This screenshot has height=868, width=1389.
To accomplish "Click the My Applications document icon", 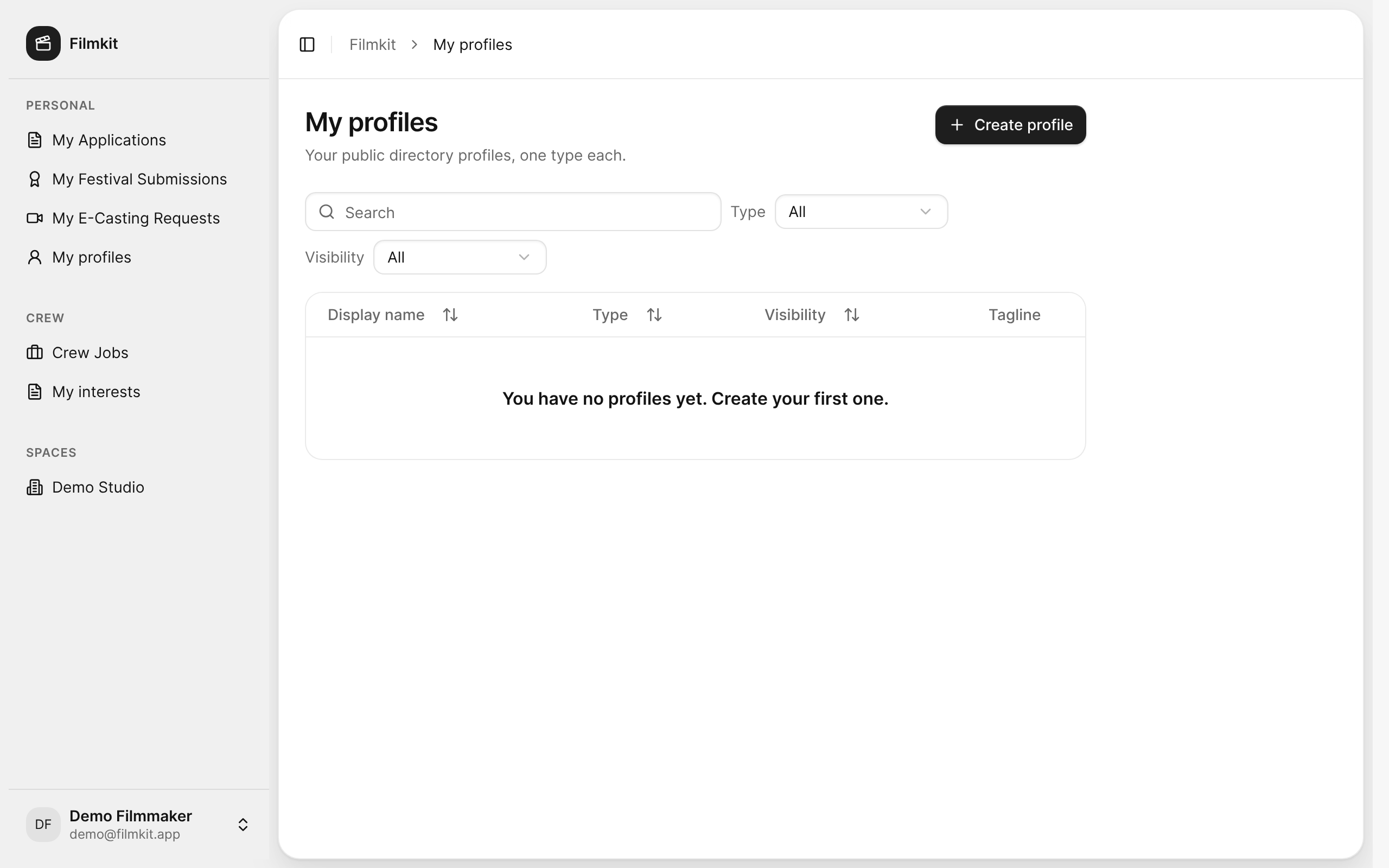I will click(x=34, y=139).
